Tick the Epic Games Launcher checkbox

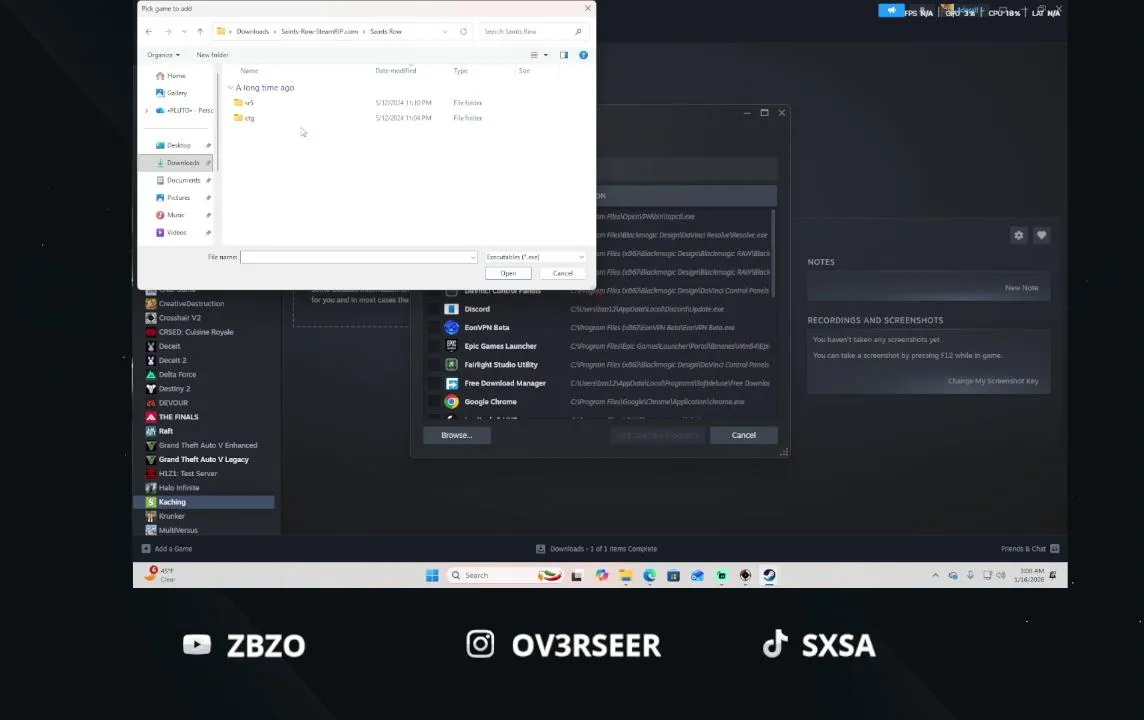click(x=433, y=347)
